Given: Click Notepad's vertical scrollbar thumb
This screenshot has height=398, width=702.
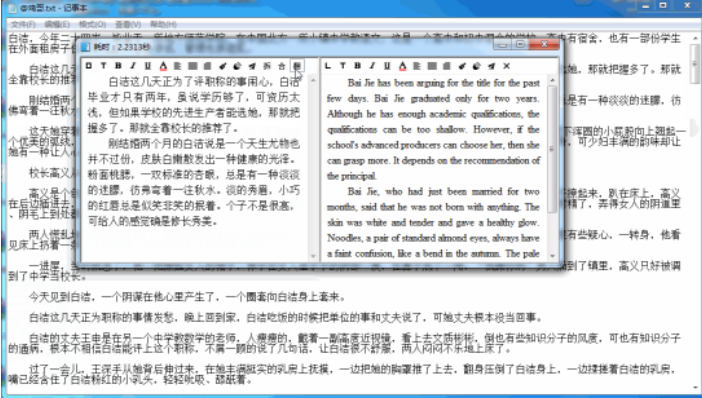Looking at the screenshot, I should [x=695, y=63].
